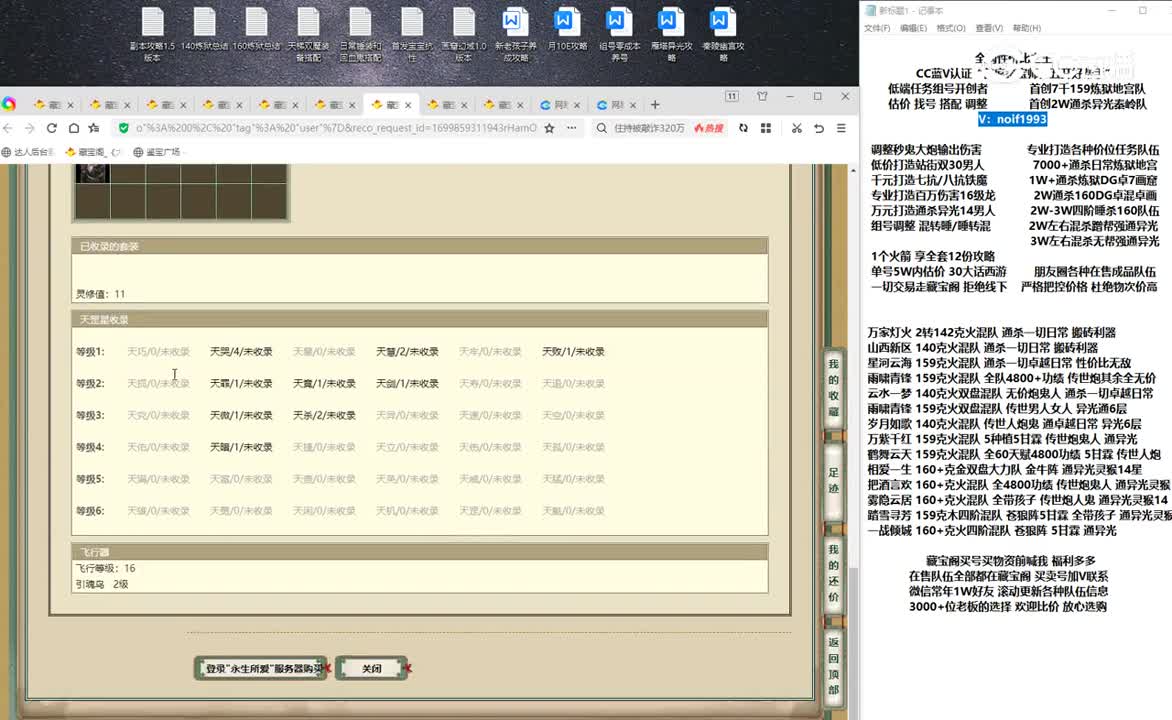
Task: Click the inventory item in first grid cell
Action: (93, 173)
